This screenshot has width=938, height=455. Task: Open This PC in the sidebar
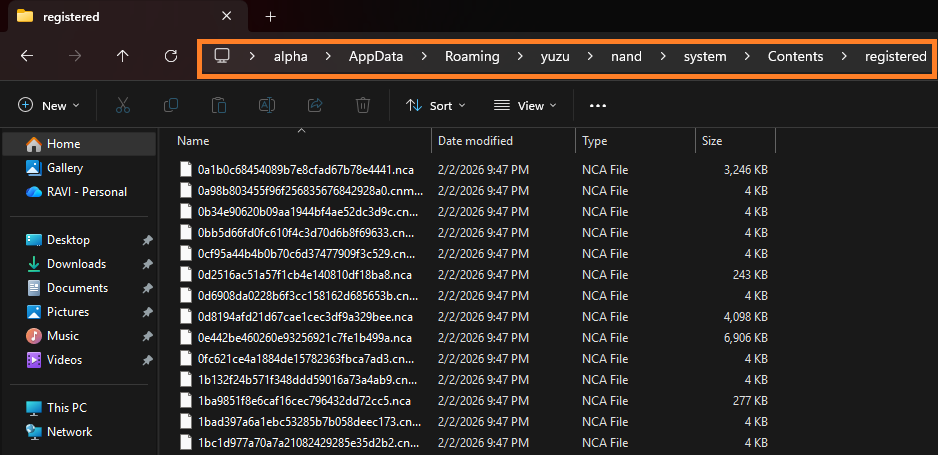point(66,408)
